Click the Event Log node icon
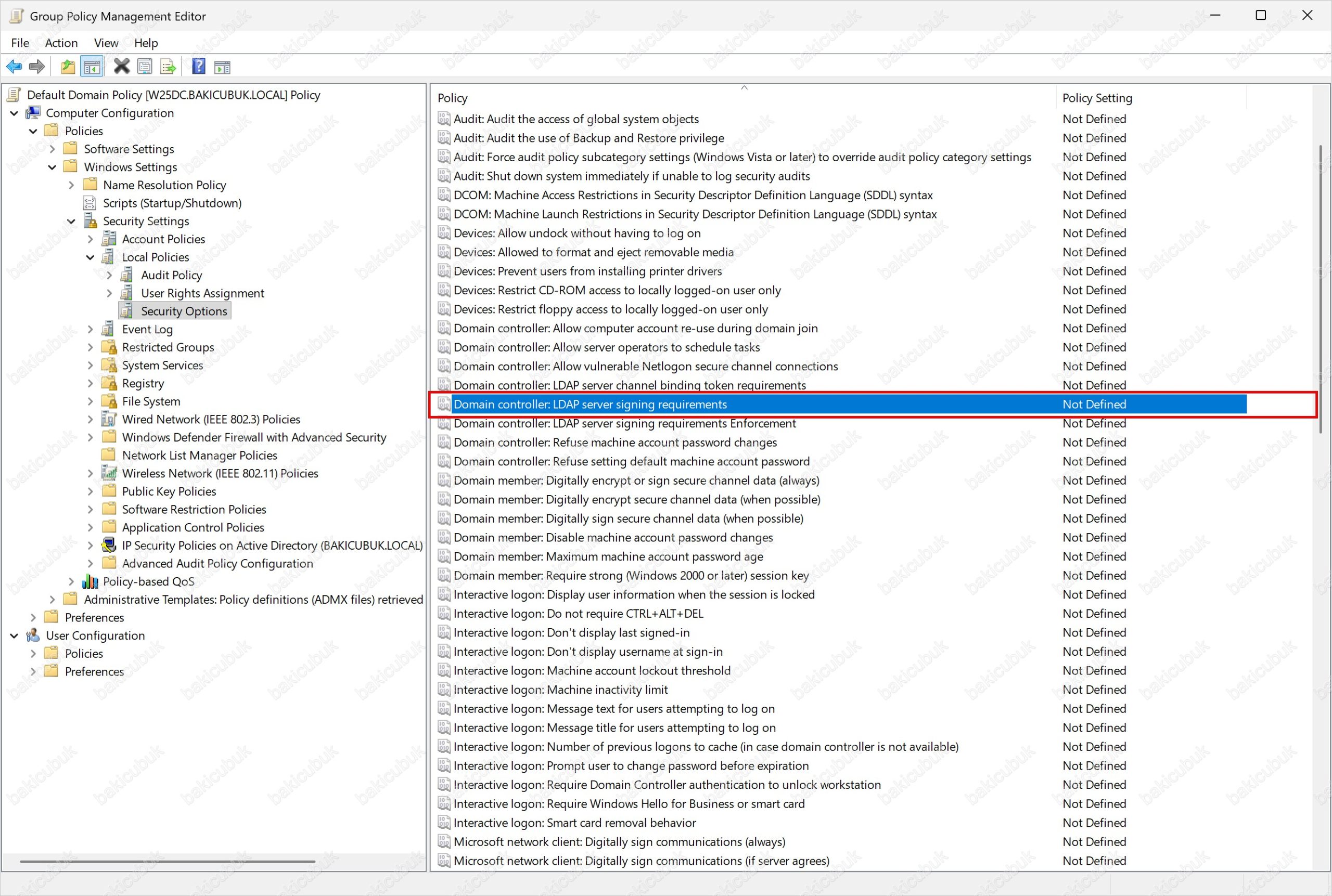This screenshot has height=896, width=1332. (108, 329)
